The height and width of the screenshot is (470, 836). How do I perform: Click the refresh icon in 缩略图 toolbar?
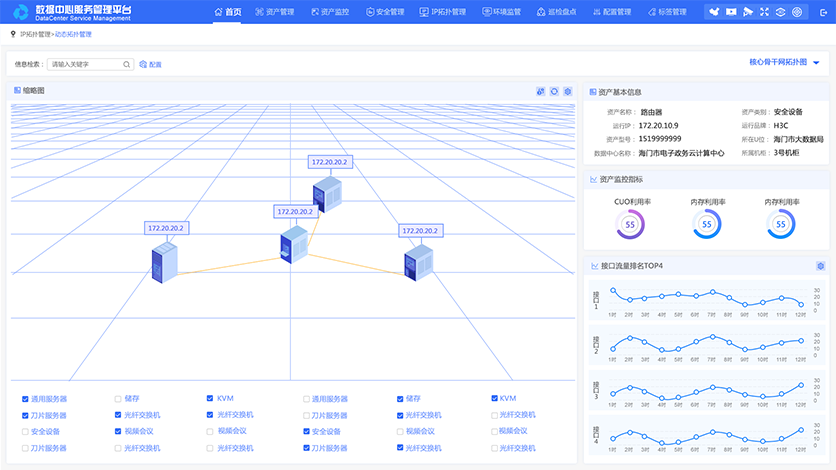coord(554,92)
